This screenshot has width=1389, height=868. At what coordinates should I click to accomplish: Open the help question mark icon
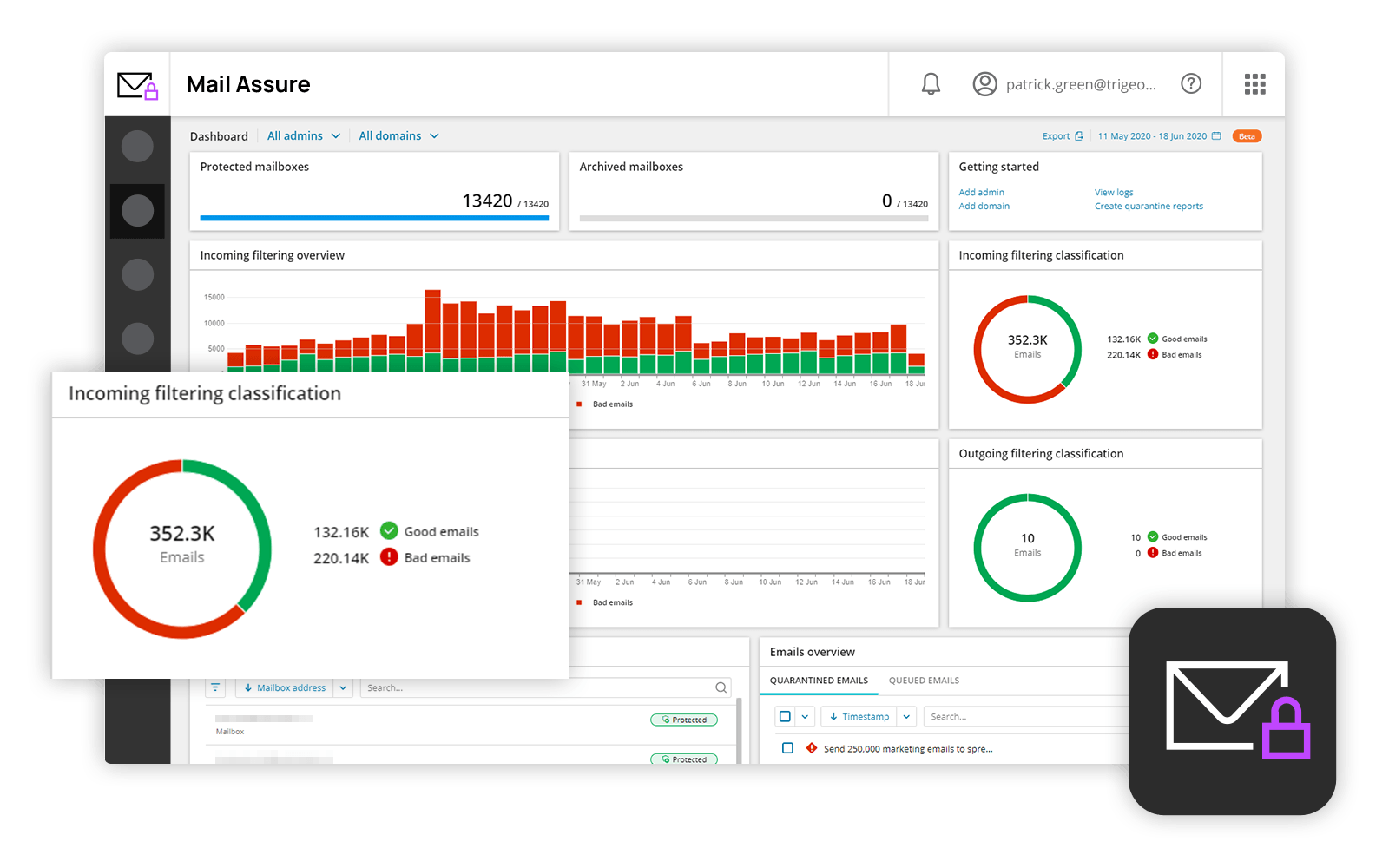coord(1191,83)
